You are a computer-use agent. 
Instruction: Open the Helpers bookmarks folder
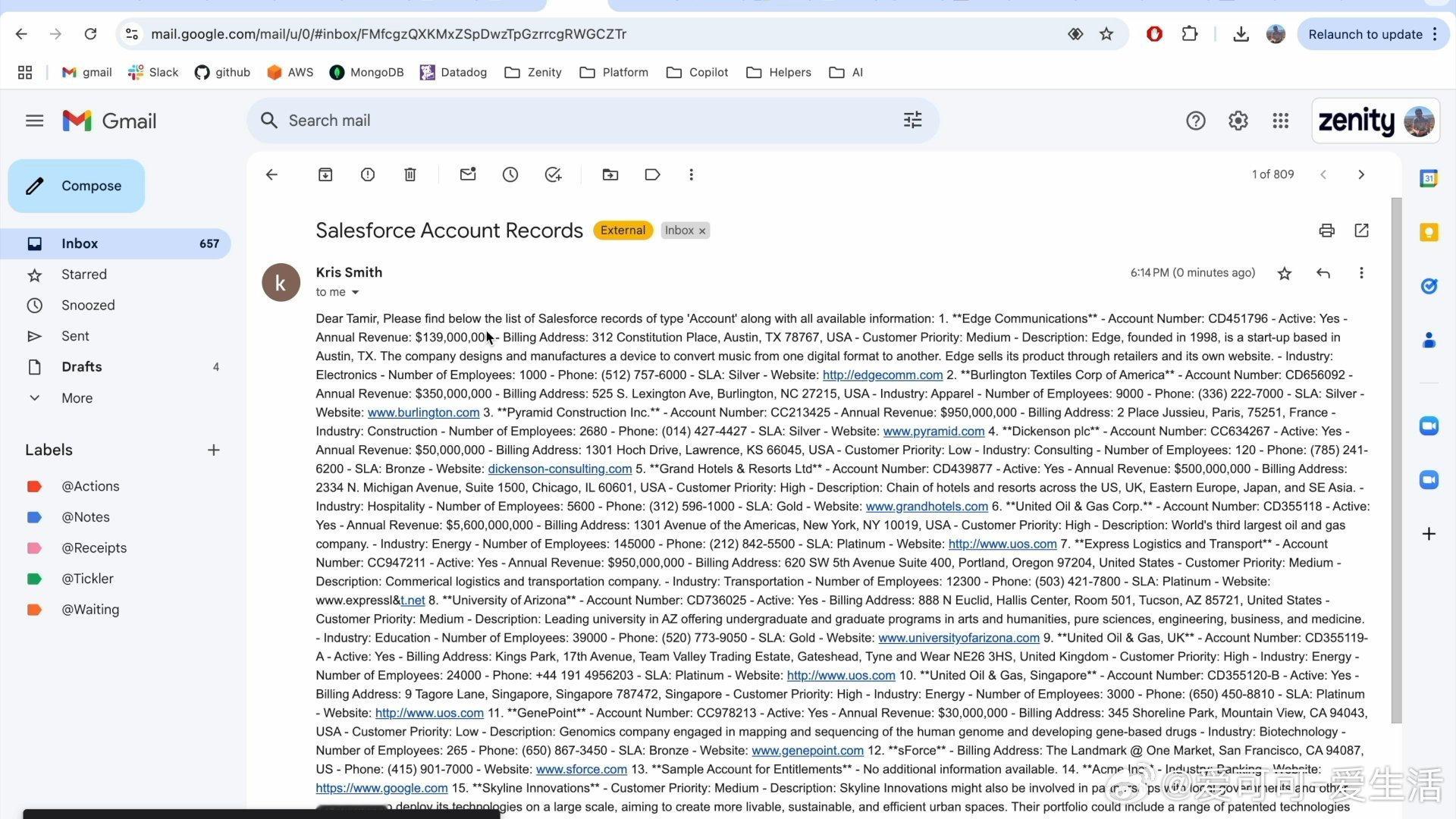pos(778,72)
